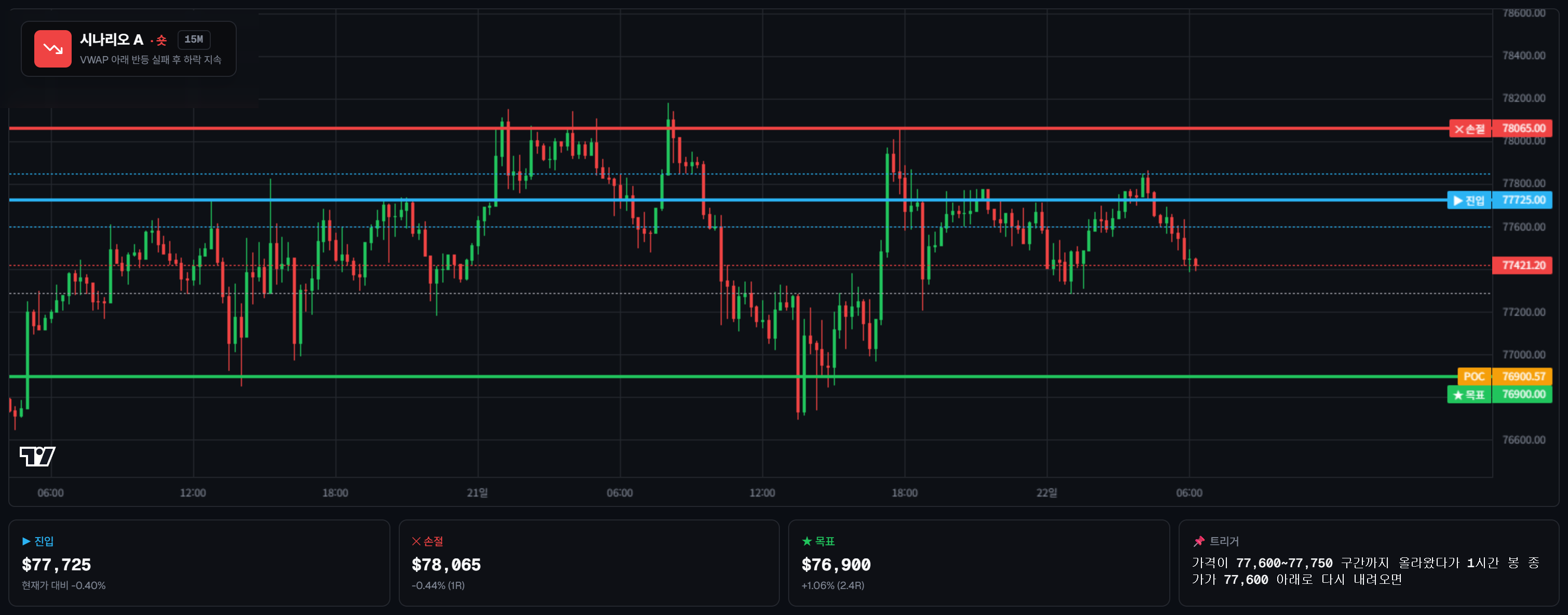Click the orange POC tag
The height and width of the screenshot is (615, 1568).
(1474, 376)
